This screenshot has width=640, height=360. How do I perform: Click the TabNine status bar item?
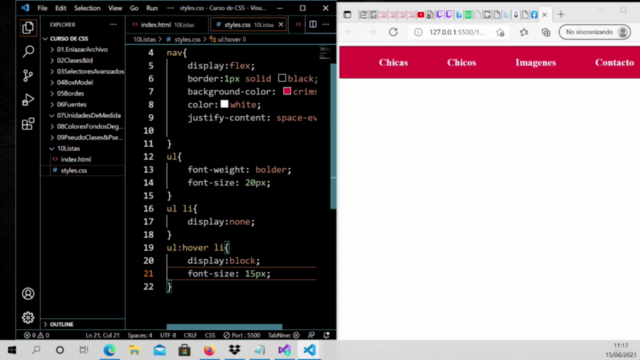coord(283,335)
